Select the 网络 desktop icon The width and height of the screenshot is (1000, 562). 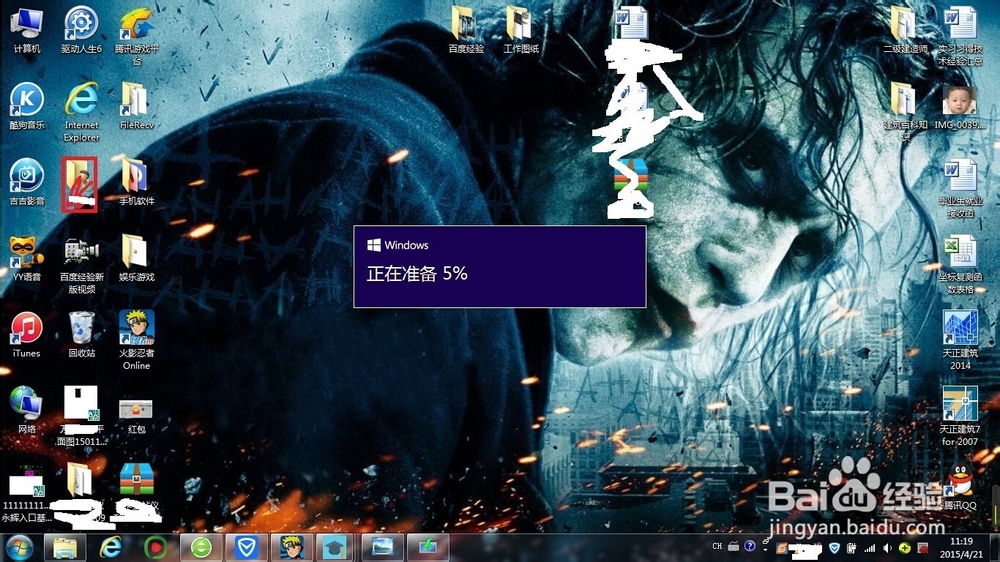(x=27, y=410)
